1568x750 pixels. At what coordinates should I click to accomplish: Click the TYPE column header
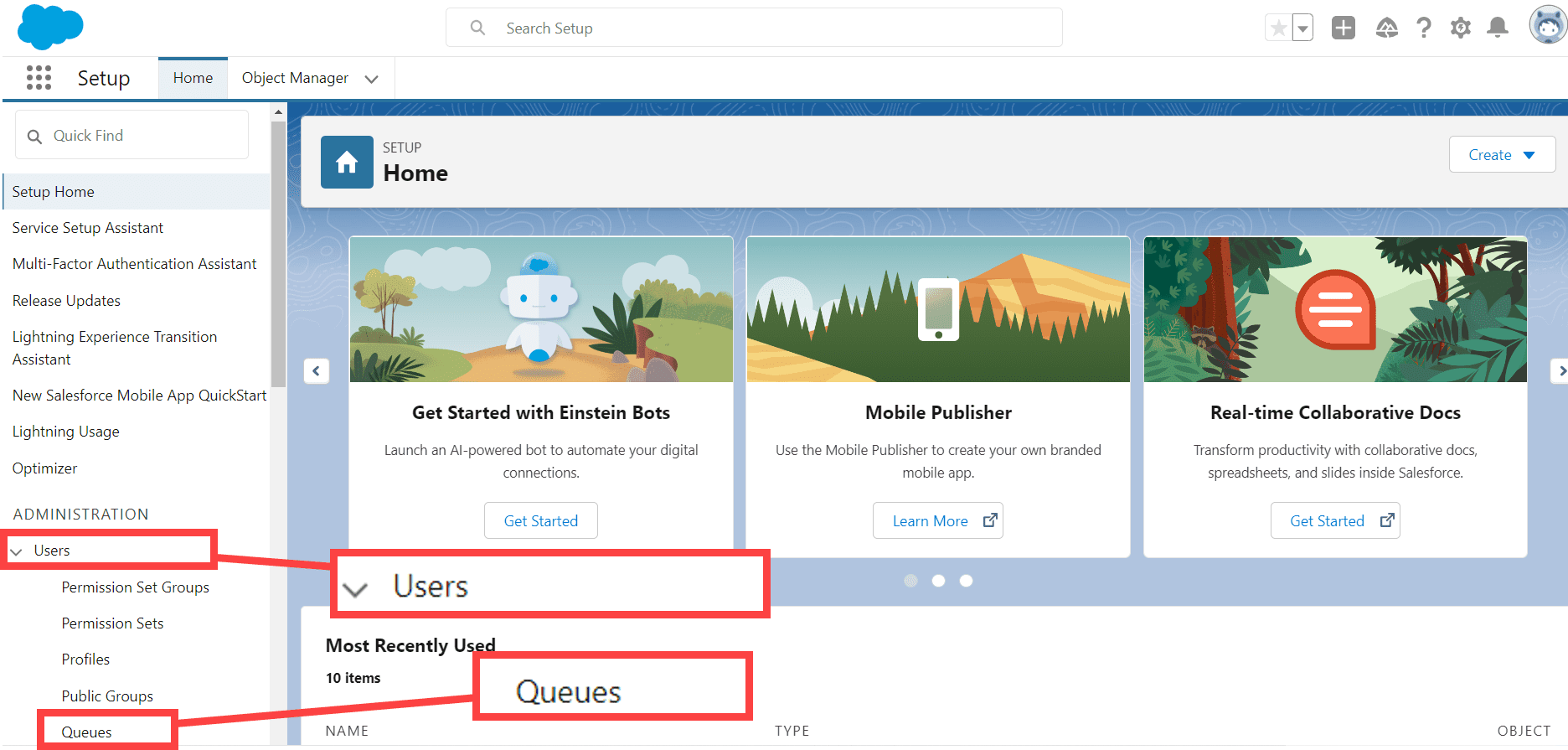coord(792,731)
